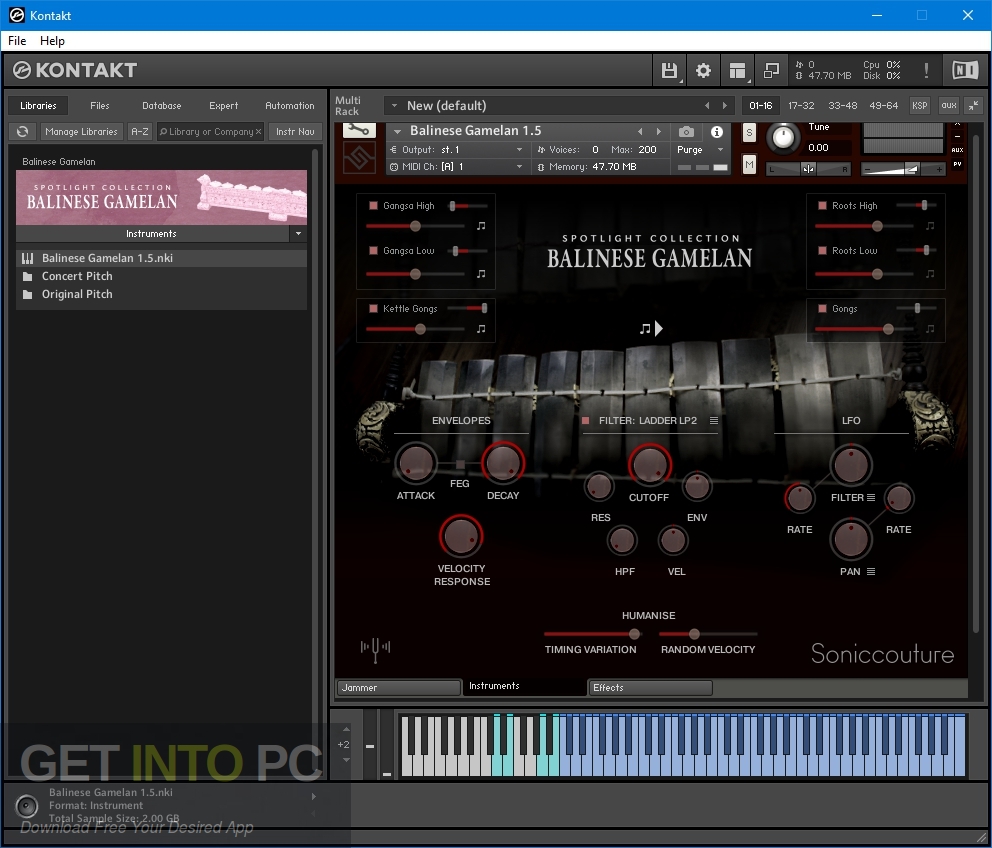Viewport: 992px width, 848px height.
Task: Click the NI logo icon
Action: tap(965, 70)
